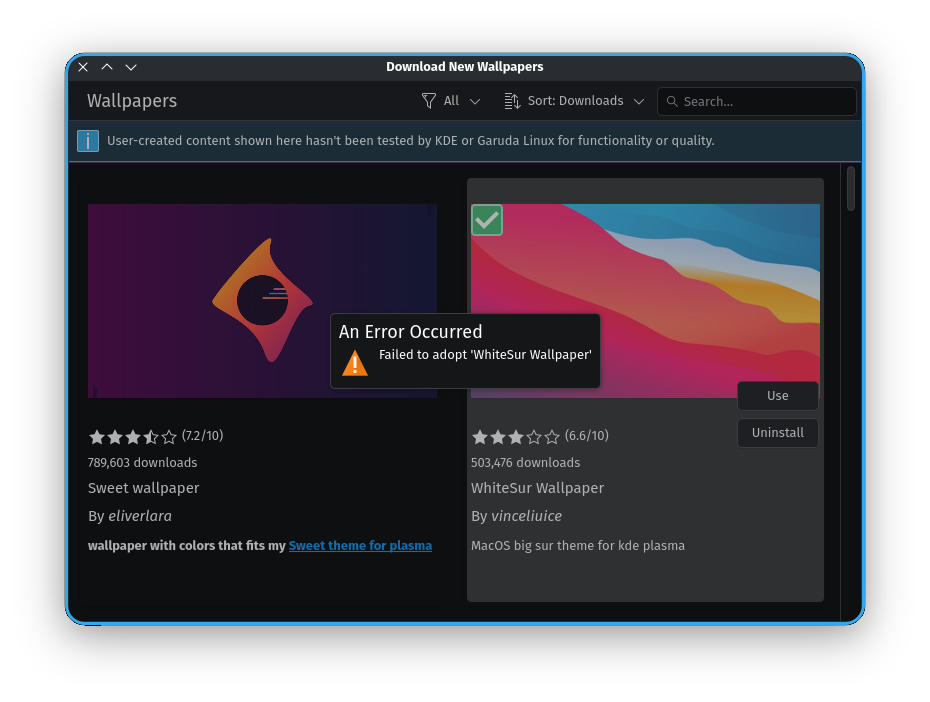Open the WhiteSur Wallpaper thumbnail
Image resolution: width=930 pixels, height=702 pixels.
point(645,301)
